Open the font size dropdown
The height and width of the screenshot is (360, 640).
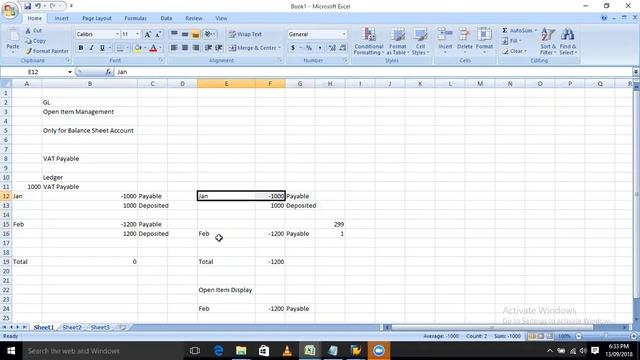(138, 34)
